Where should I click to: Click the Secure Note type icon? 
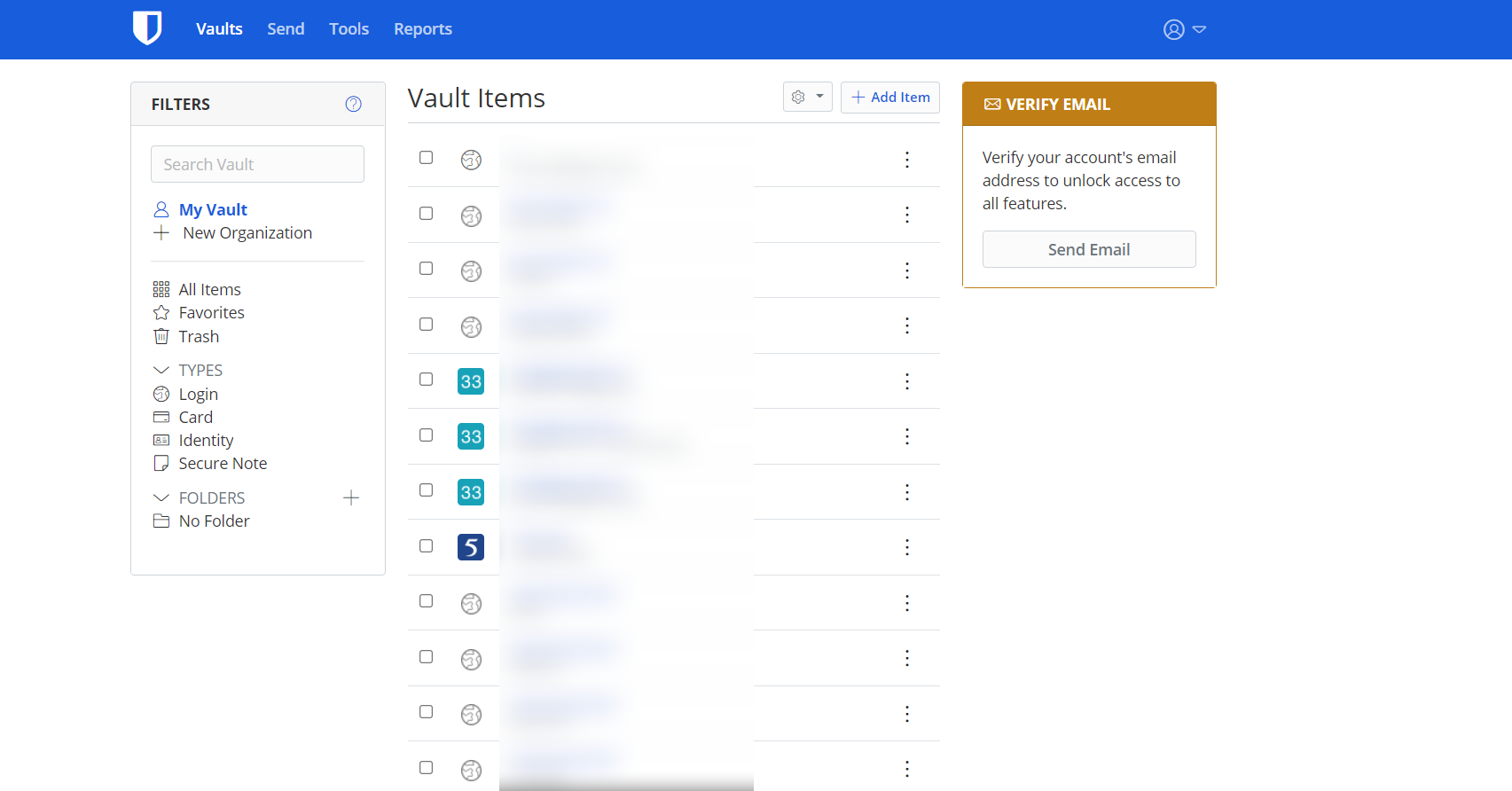pos(161,463)
